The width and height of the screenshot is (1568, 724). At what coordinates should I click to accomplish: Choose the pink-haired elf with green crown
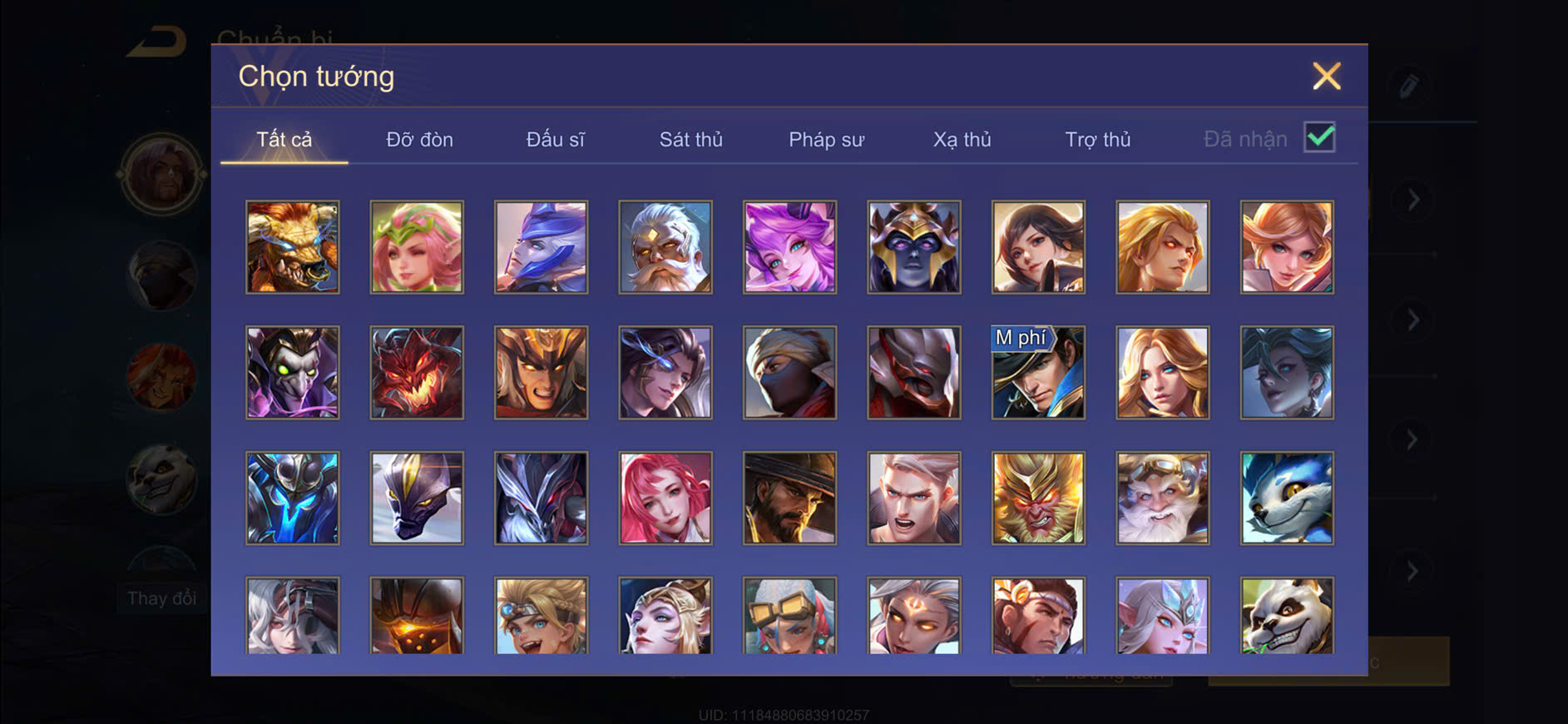tap(417, 247)
